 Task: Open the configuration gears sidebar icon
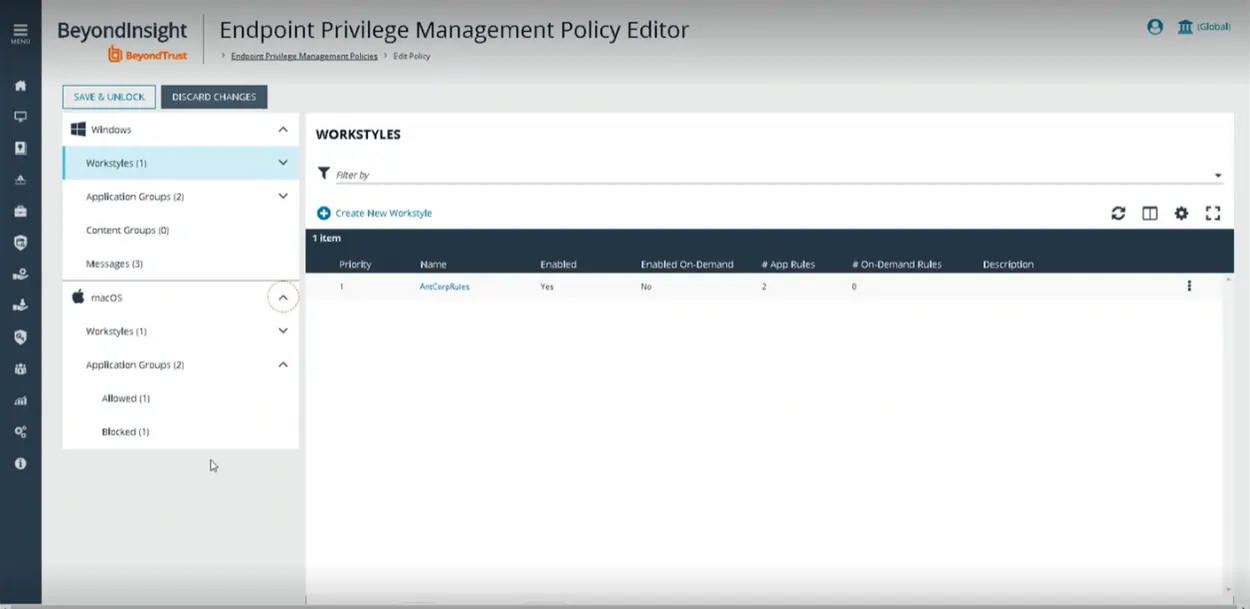pos(20,432)
